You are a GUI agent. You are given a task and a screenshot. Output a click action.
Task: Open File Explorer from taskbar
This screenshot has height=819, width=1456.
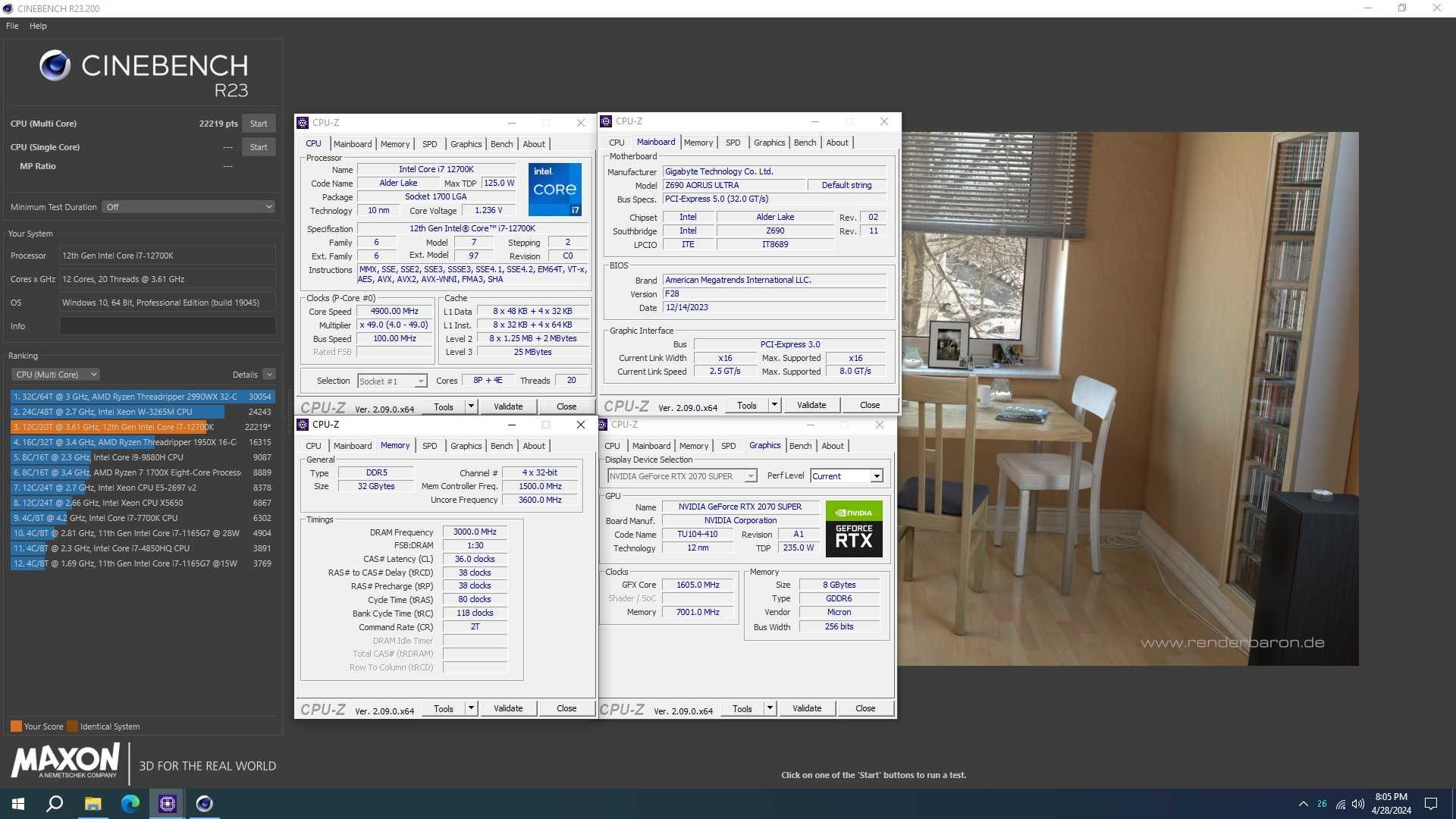coord(93,804)
